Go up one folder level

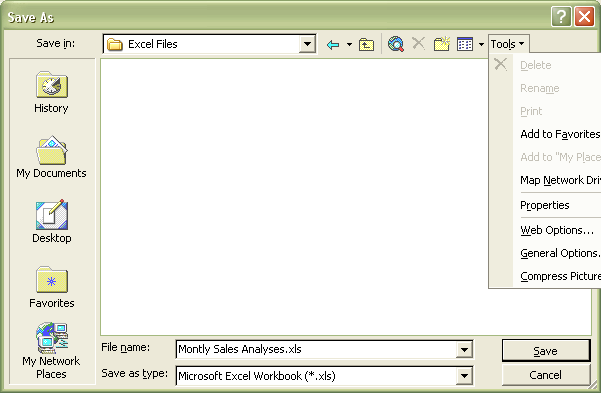pos(366,44)
